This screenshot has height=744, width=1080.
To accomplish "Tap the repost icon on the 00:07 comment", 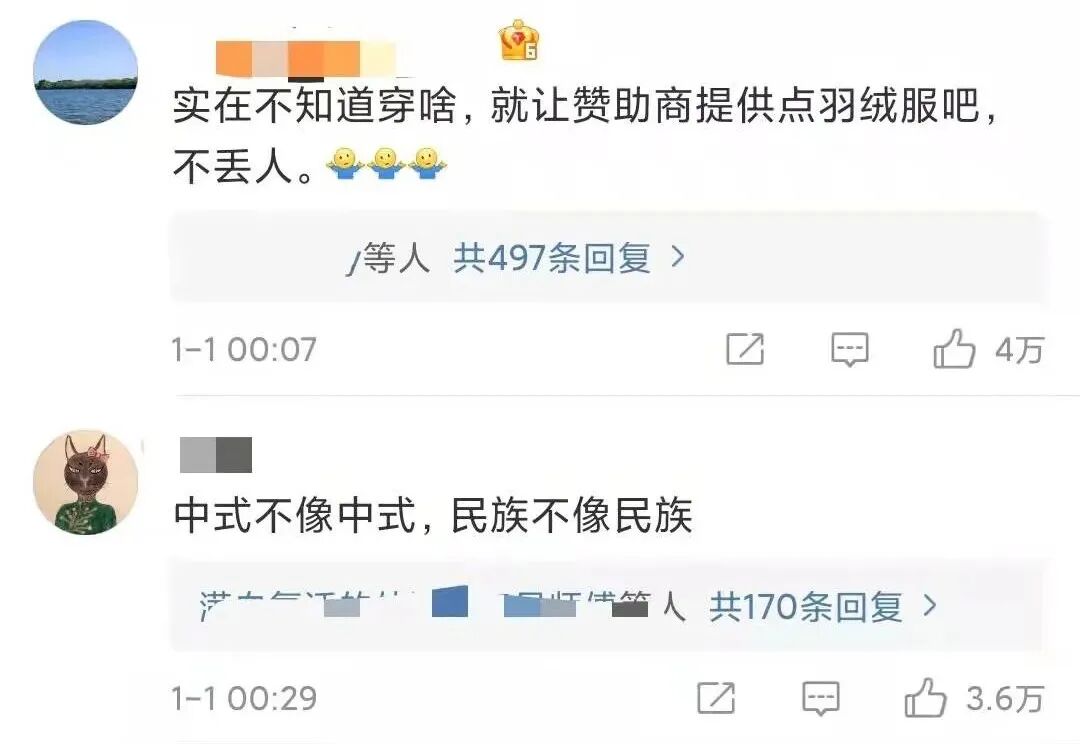I will point(745,349).
